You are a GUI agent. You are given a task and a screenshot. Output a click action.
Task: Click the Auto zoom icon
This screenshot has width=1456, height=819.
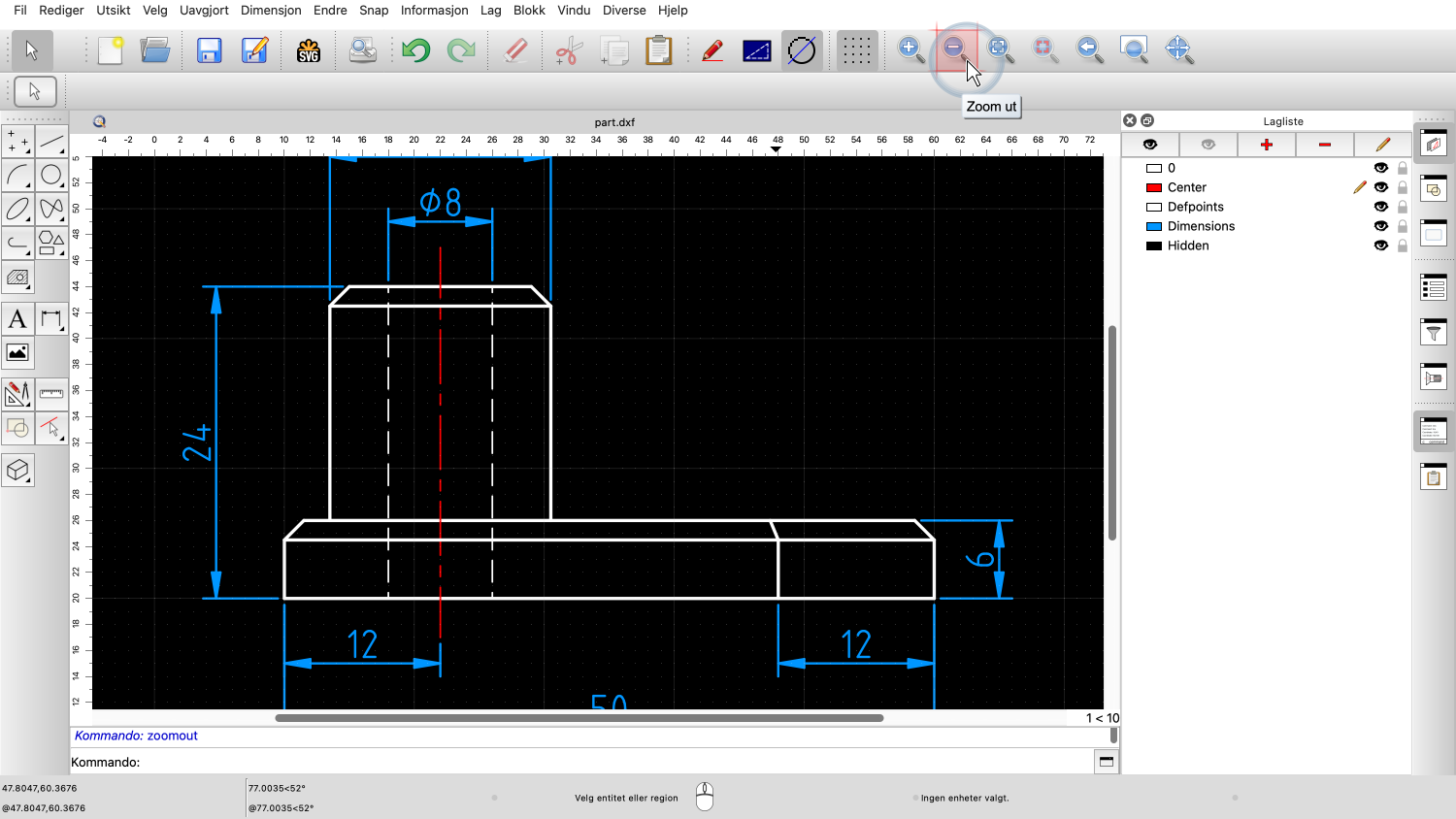(999, 49)
